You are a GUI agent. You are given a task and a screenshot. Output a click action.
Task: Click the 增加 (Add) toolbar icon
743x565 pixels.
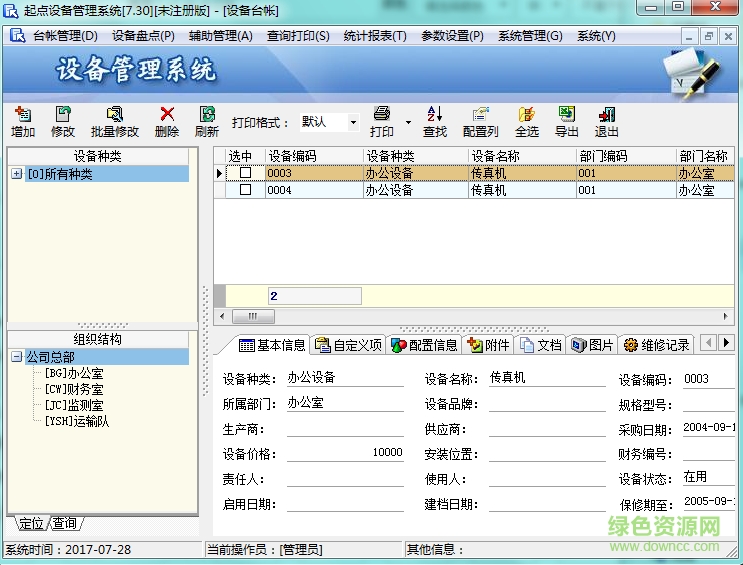[x=22, y=115]
